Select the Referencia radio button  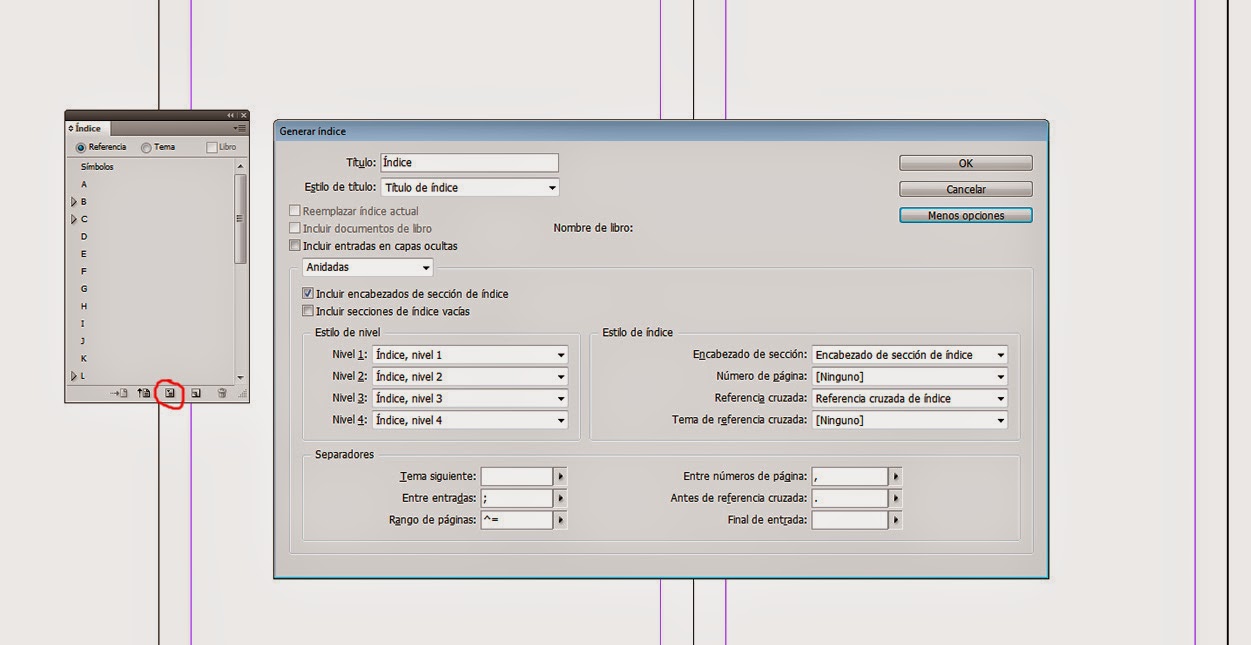(81, 147)
